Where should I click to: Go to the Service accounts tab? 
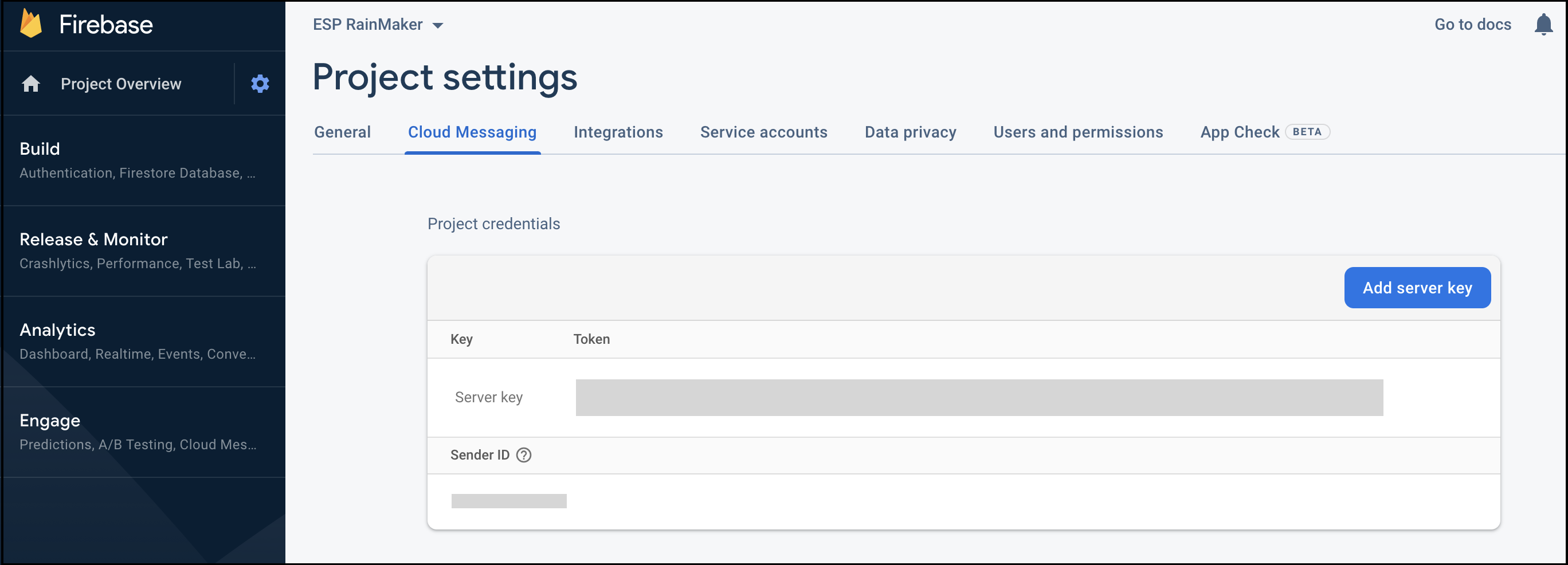point(763,132)
